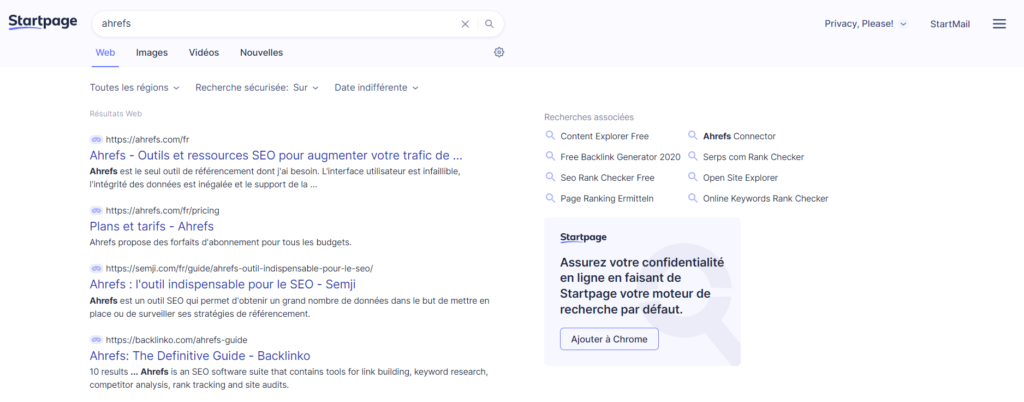Switch to the Images tab
Image resolution: width=1024 pixels, height=402 pixels.
152,52
